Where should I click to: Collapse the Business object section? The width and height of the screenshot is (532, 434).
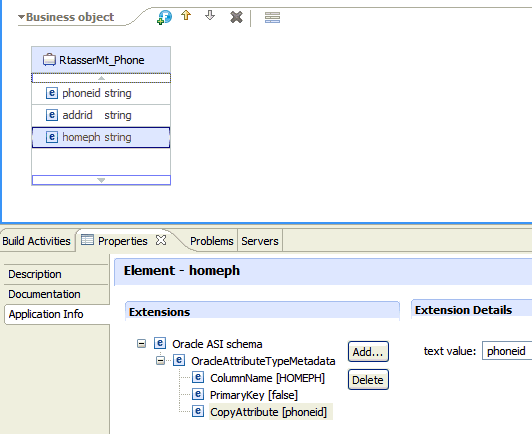[x=21, y=17]
